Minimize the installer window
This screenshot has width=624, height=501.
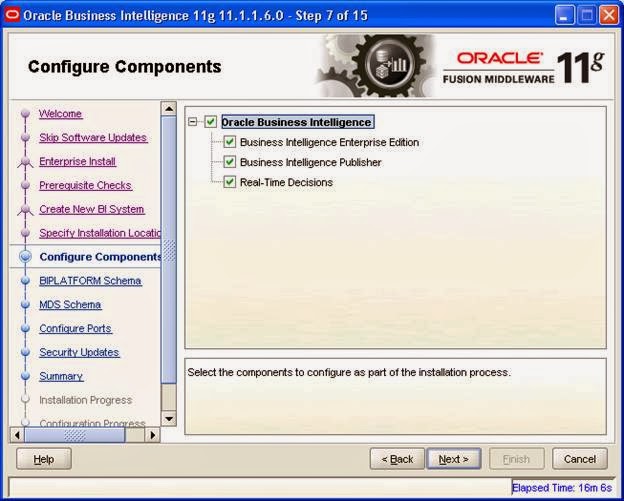click(x=565, y=16)
